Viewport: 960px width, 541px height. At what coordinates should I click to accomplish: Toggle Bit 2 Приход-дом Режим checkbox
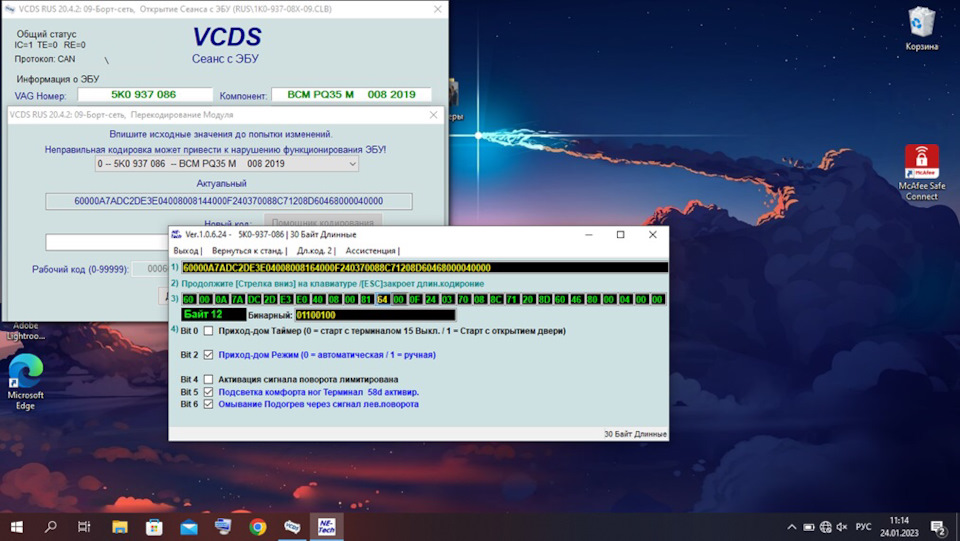[x=208, y=355]
